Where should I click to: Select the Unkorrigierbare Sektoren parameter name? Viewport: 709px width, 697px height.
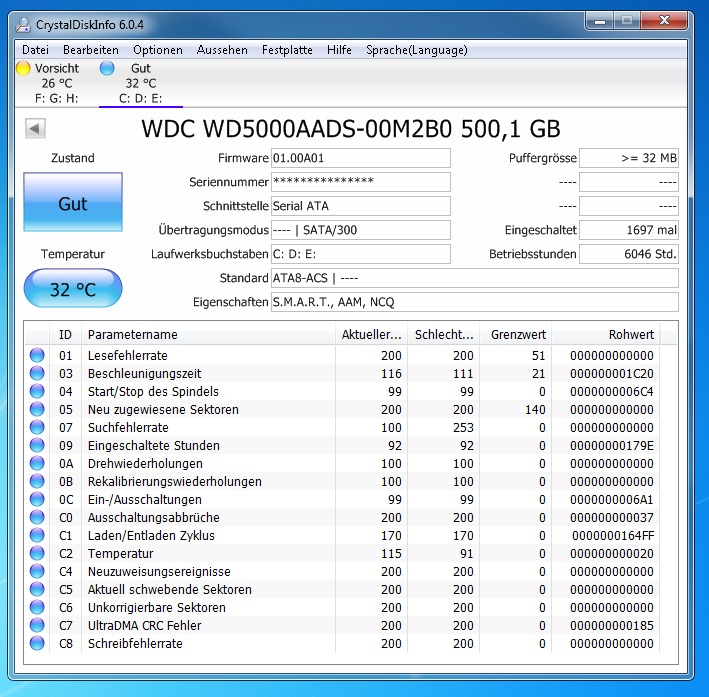pos(156,607)
